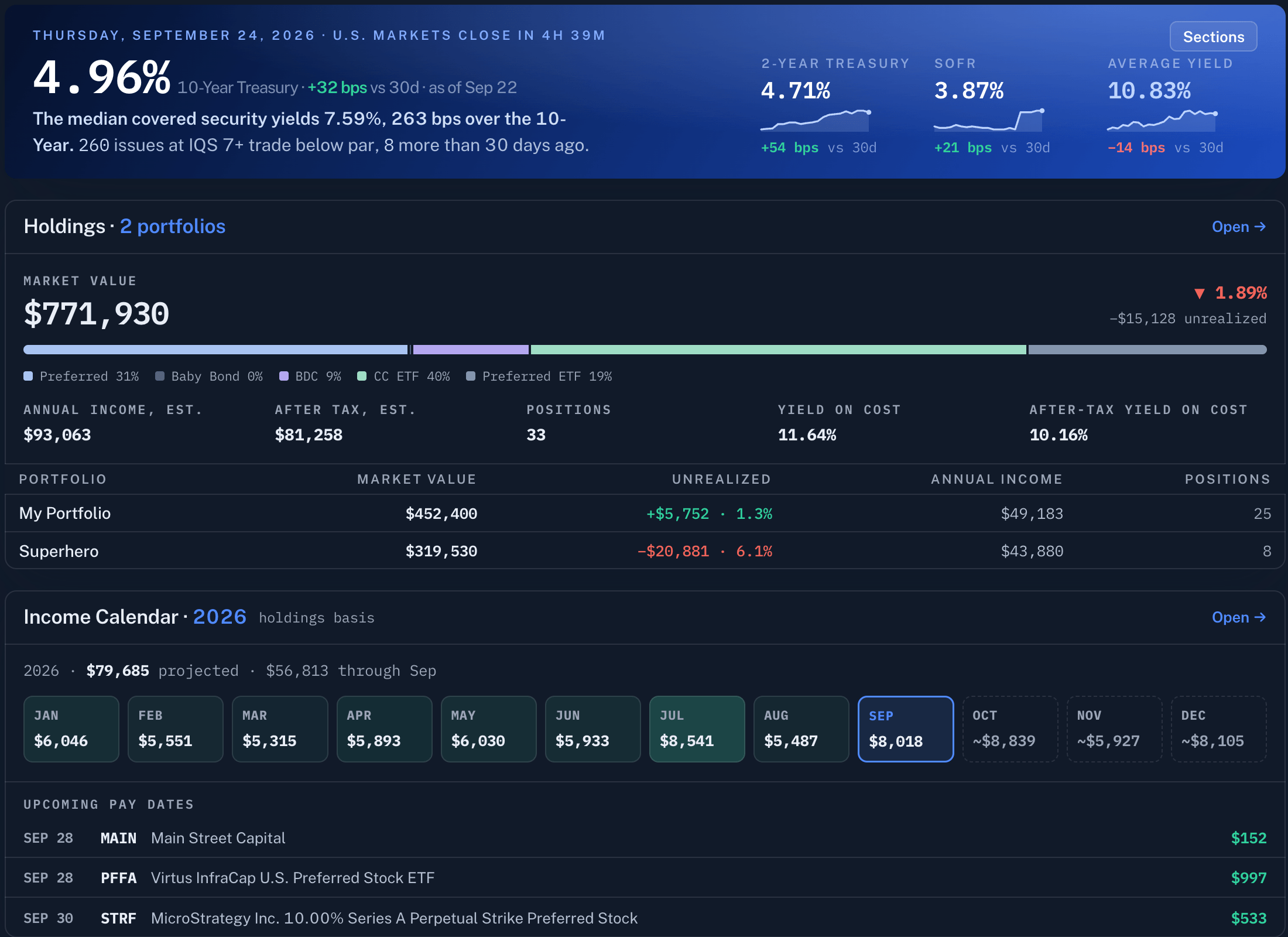
Task: Click the PFFA Virtus InfraCap pay date row
Action: pos(645,878)
